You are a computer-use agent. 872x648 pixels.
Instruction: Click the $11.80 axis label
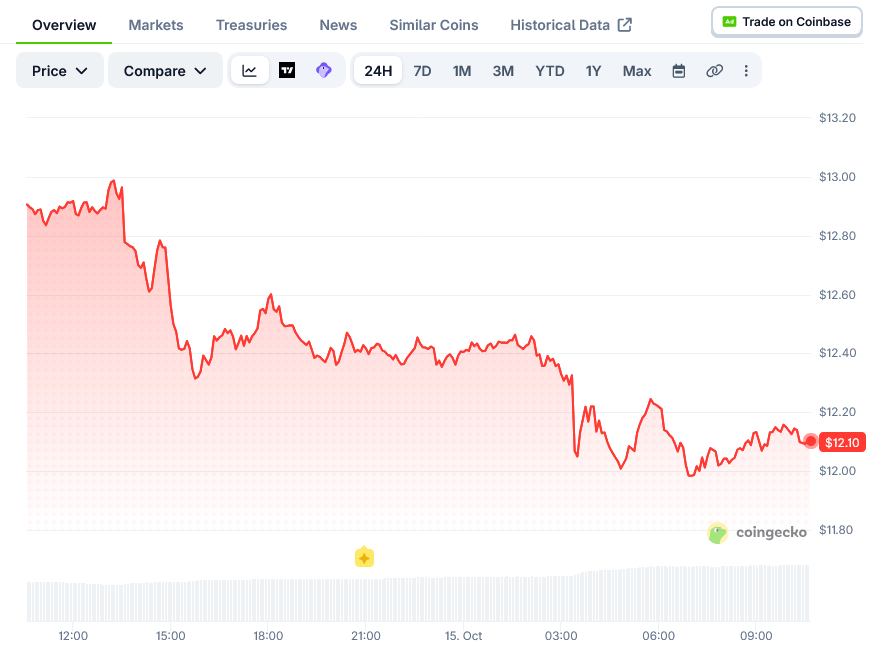836,530
